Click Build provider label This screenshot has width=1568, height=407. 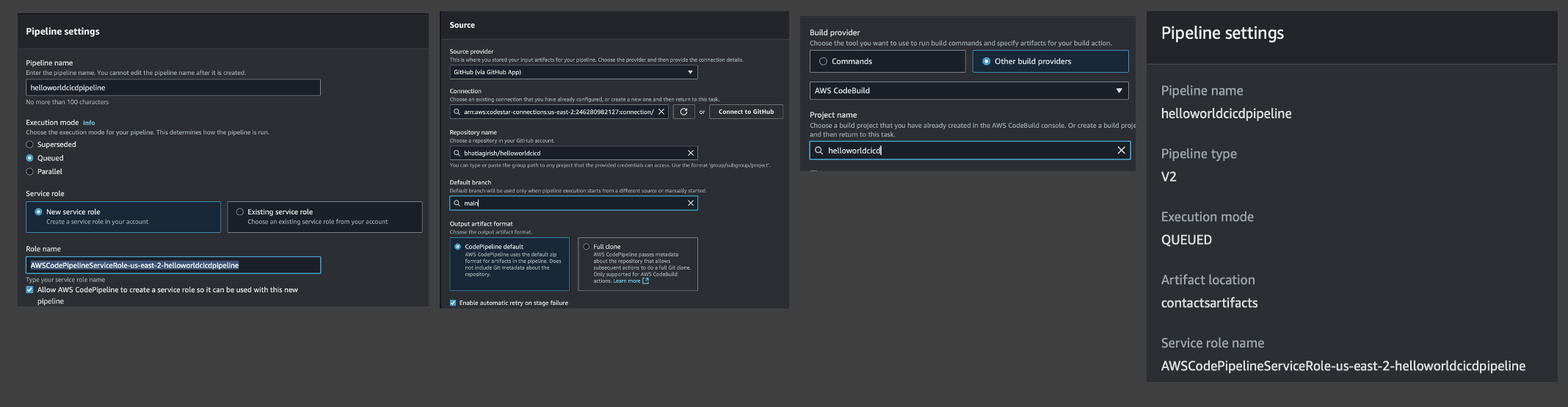(835, 32)
